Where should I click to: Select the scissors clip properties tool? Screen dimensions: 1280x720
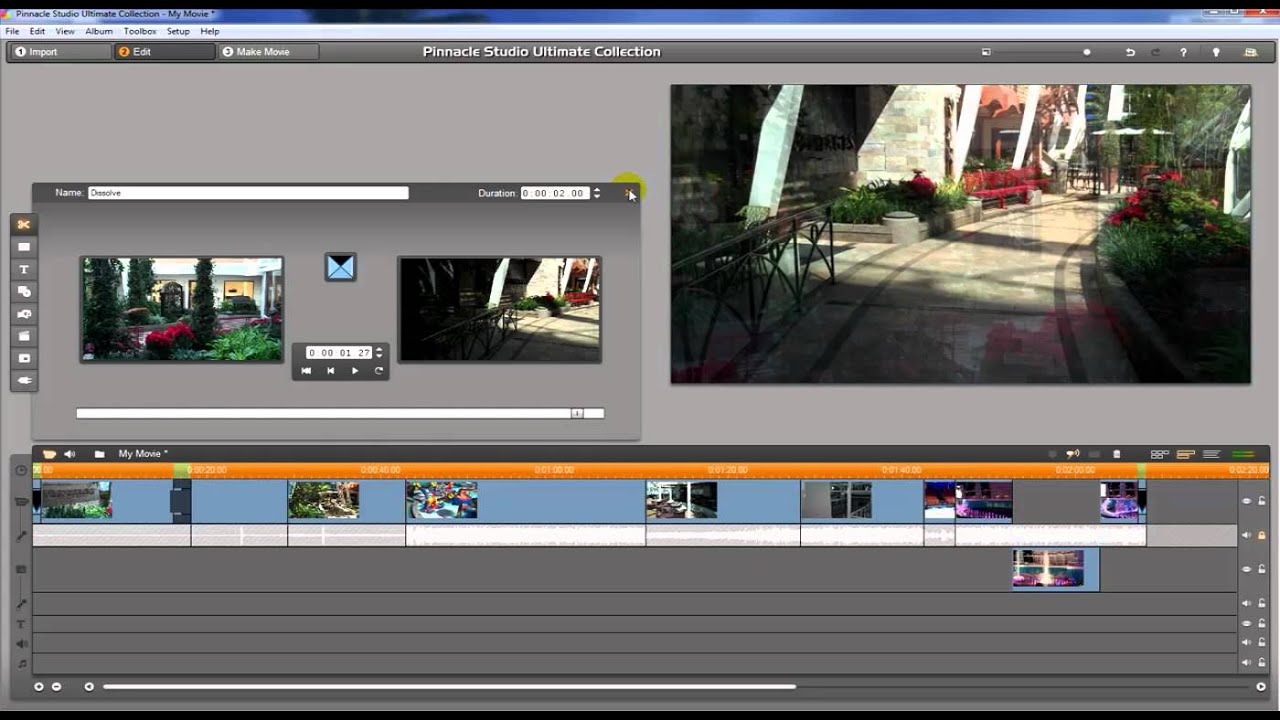[24, 224]
